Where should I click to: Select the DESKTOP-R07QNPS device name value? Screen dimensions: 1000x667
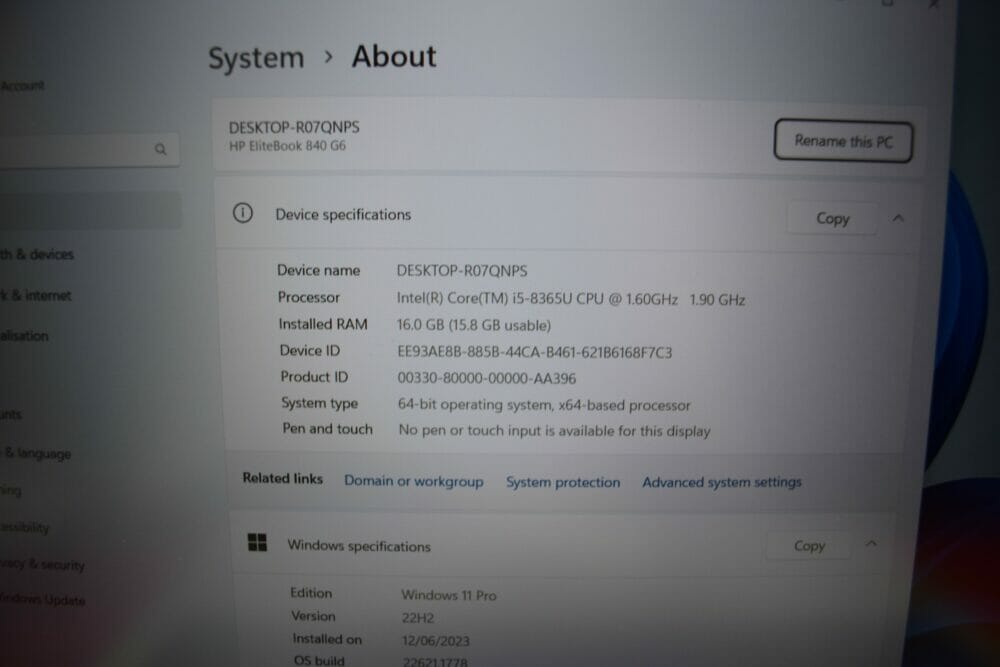click(x=462, y=271)
